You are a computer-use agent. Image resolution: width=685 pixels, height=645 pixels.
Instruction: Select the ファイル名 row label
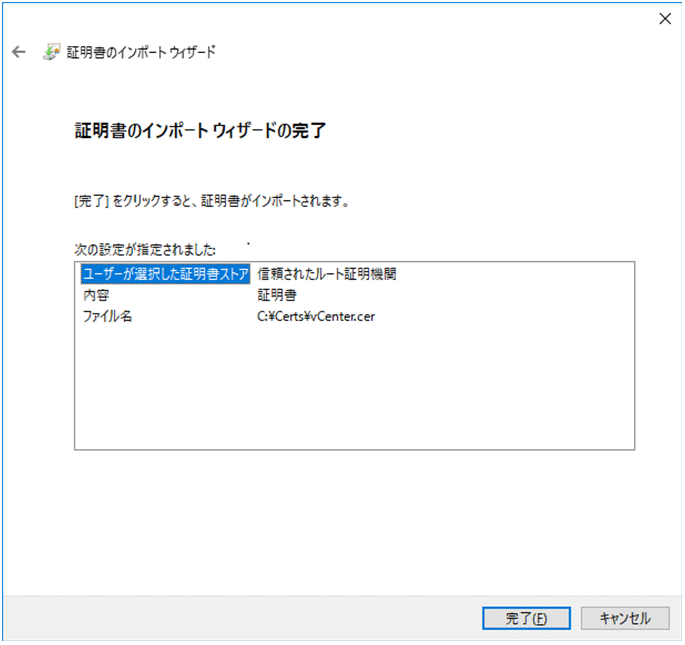(x=107, y=316)
